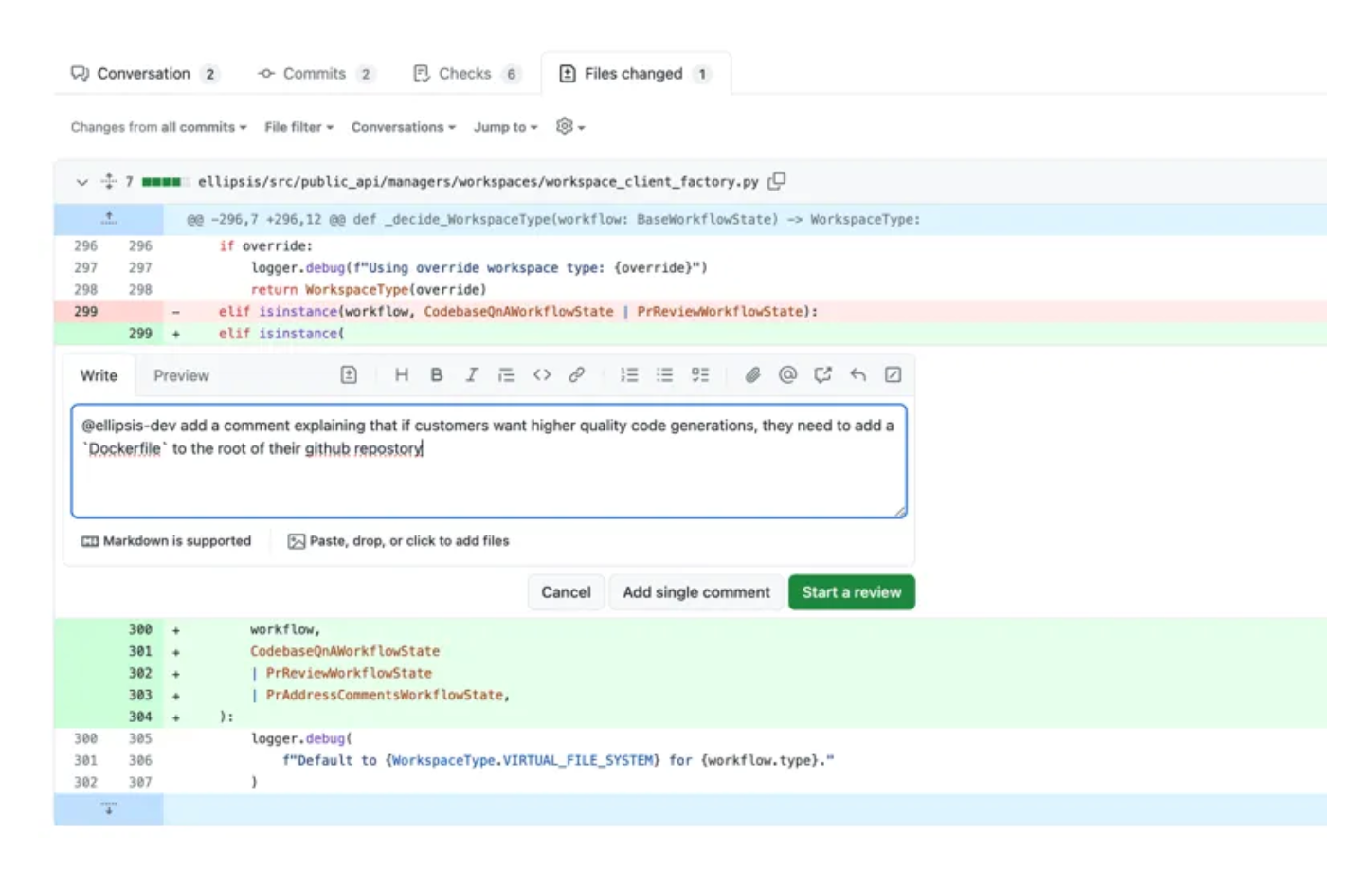Click removed line 299 number
Viewport: 1372px width, 889px height.
pos(86,312)
